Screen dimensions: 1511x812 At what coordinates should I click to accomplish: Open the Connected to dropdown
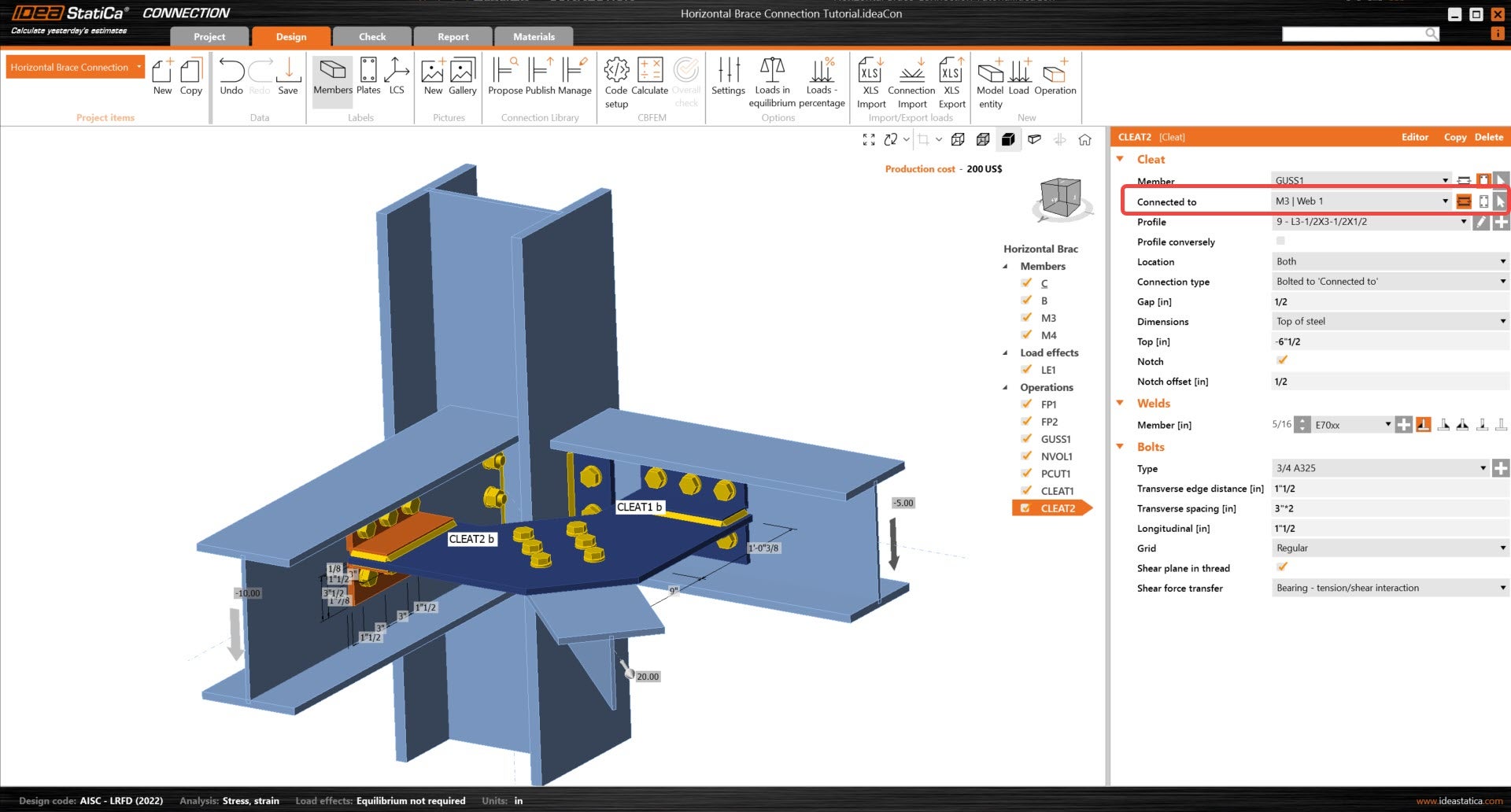click(1361, 201)
